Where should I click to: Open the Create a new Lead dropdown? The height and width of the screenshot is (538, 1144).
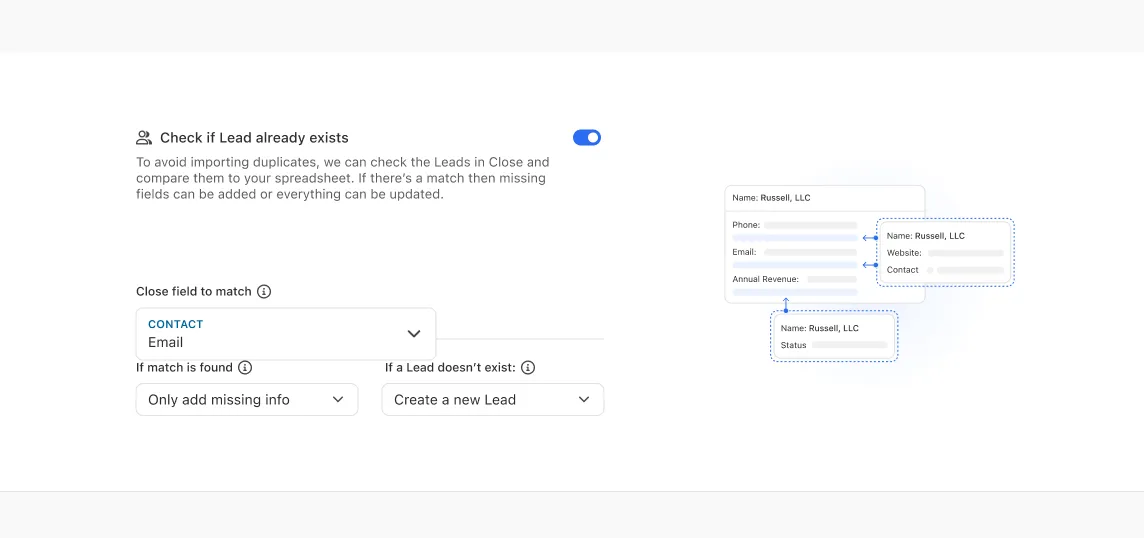pyautogui.click(x=492, y=400)
